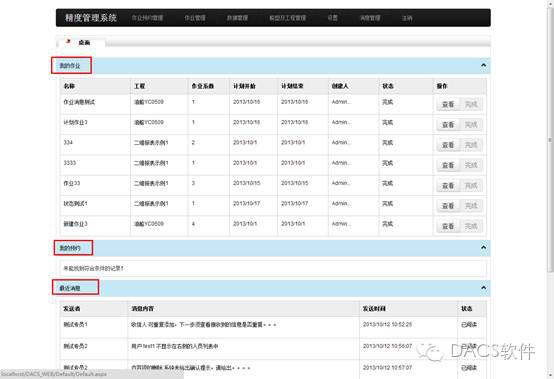Screen dimensions: 554x379
Task: Click the 最近消息 section title
Action: pyautogui.click(x=70, y=288)
